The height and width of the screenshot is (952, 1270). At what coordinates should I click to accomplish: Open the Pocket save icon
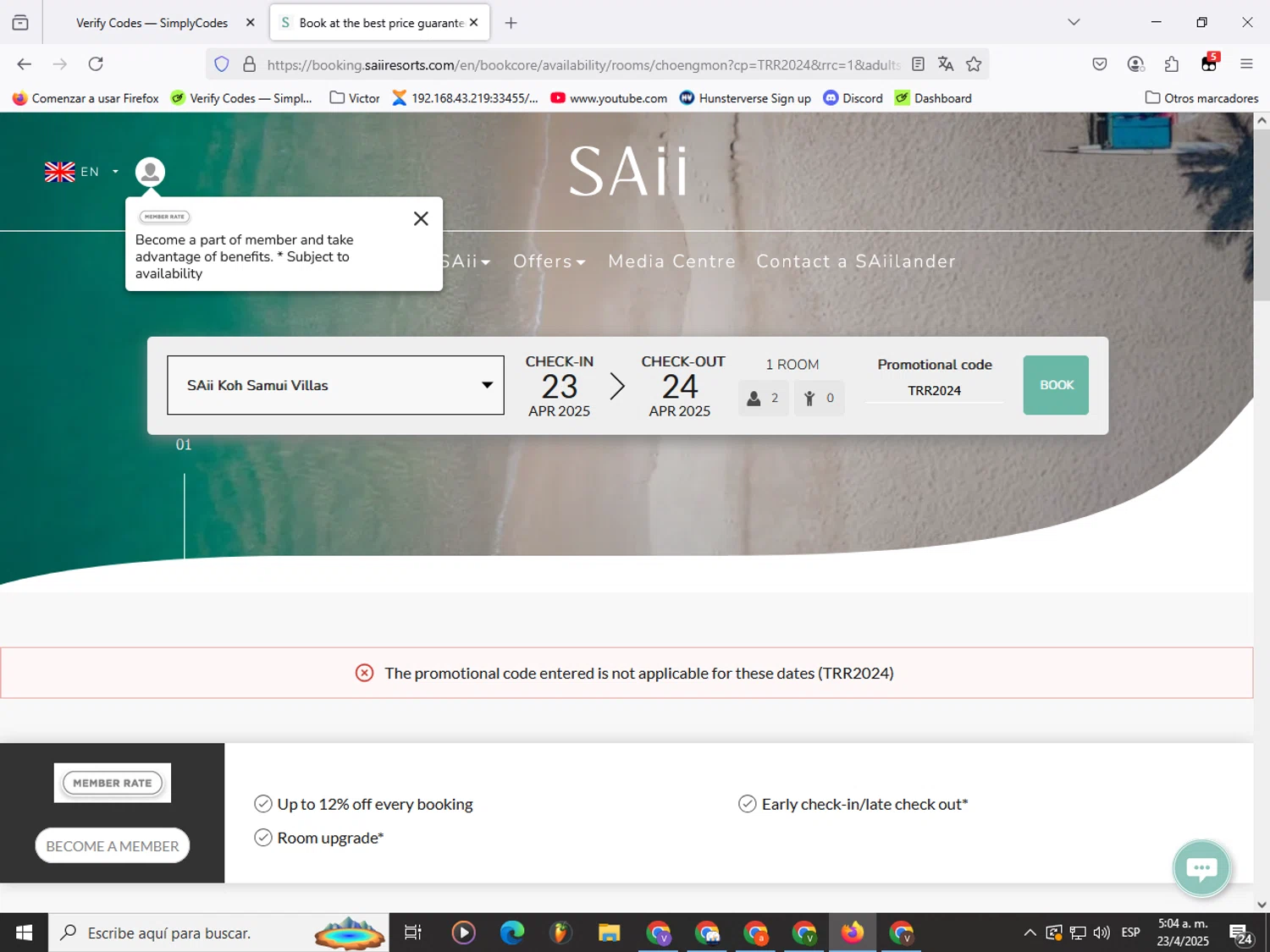coord(1100,64)
